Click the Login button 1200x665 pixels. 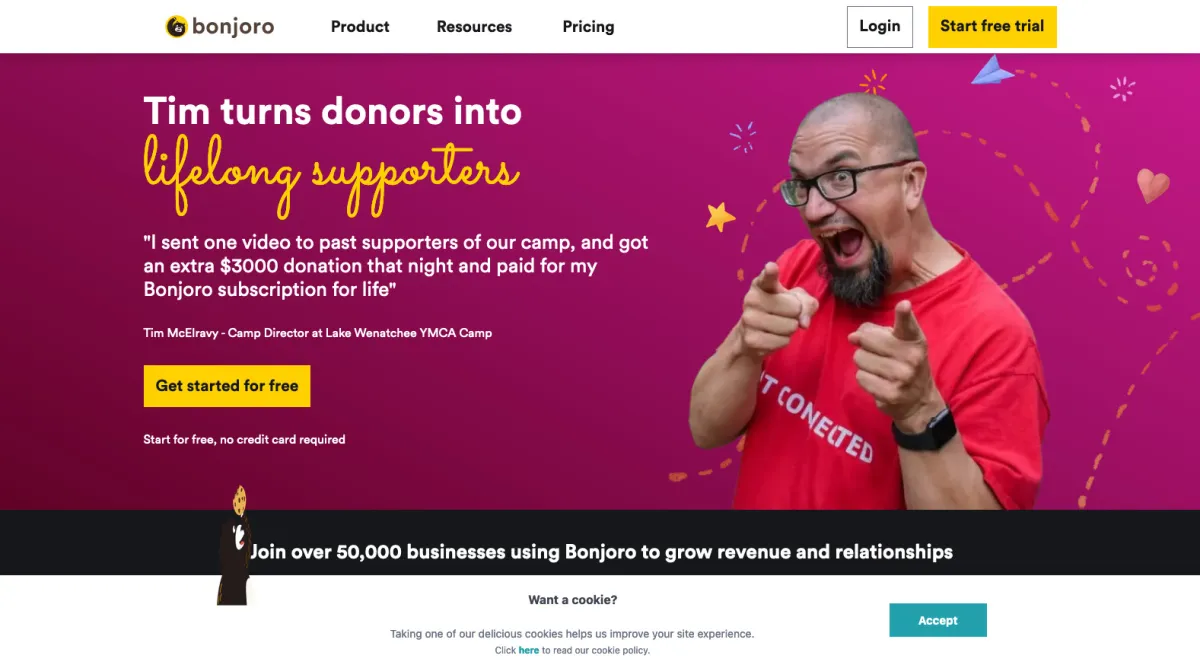(880, 27)
